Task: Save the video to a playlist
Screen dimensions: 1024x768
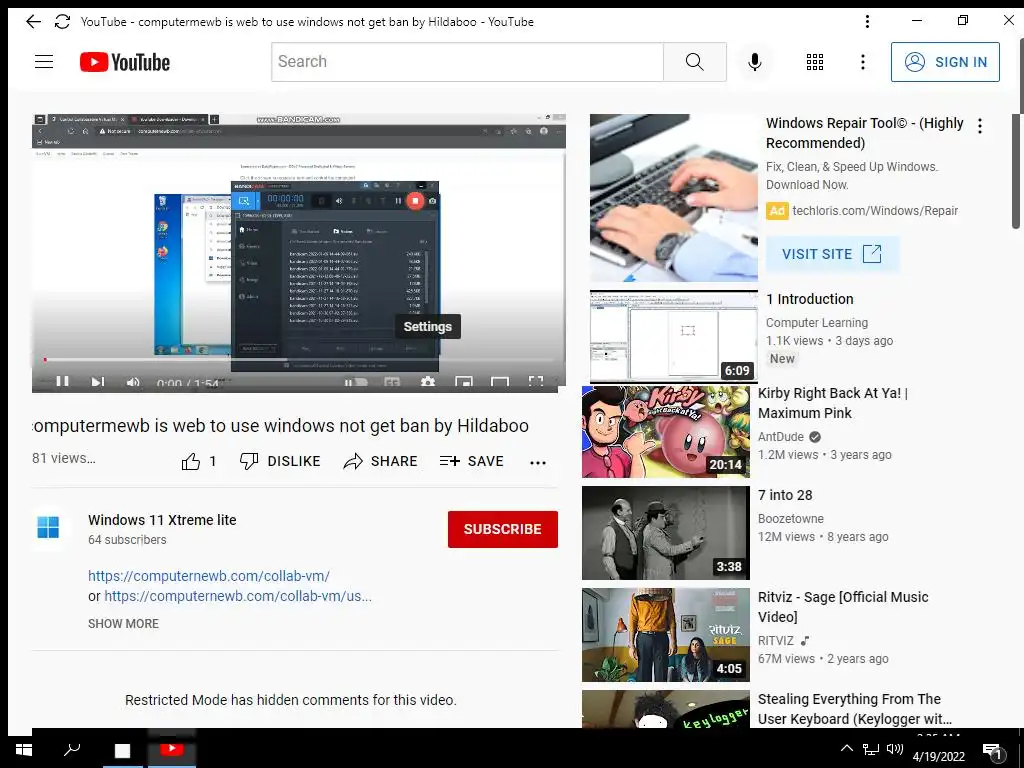Action: click(x=472, y=461)
